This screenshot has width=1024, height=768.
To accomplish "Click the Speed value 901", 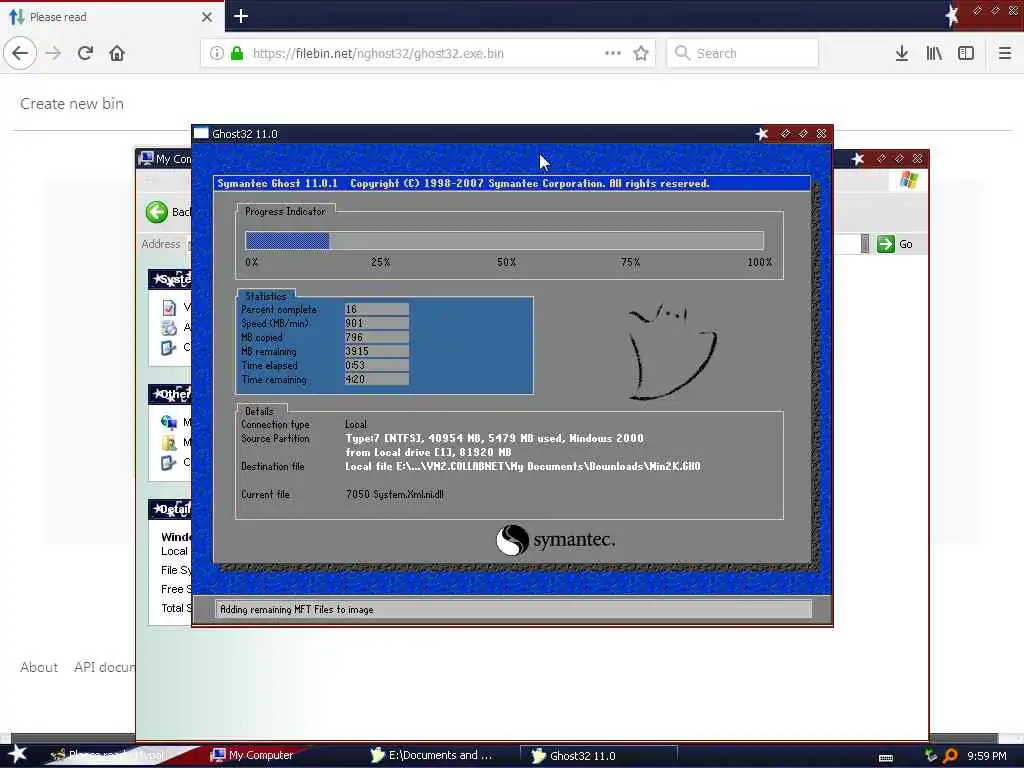I will (x=377, y=323).
